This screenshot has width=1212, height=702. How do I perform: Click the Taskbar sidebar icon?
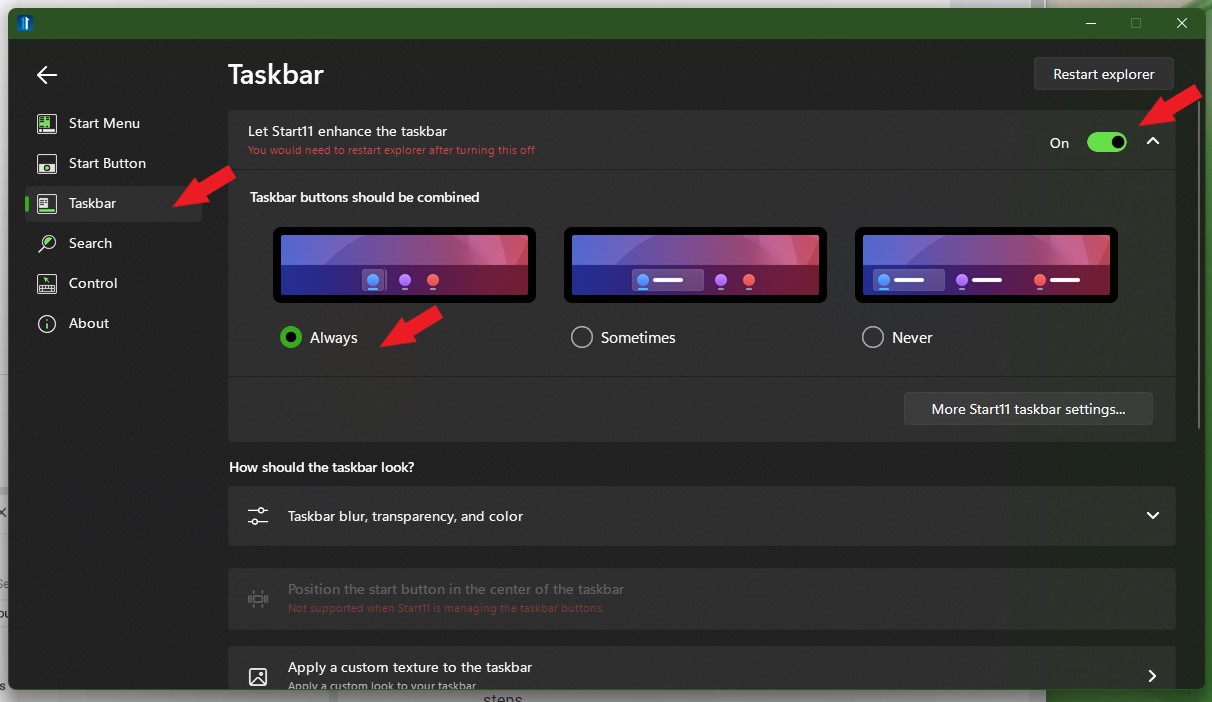point(47,204)
